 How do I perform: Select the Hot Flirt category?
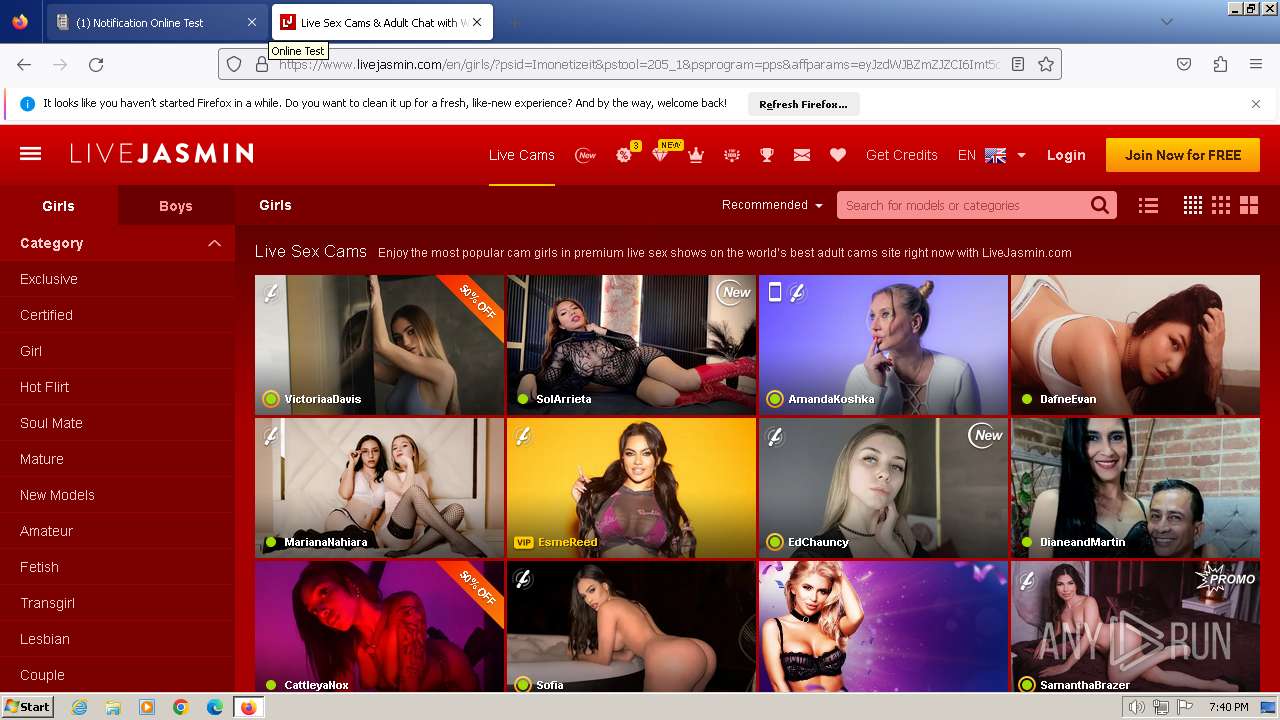point(45,387)
